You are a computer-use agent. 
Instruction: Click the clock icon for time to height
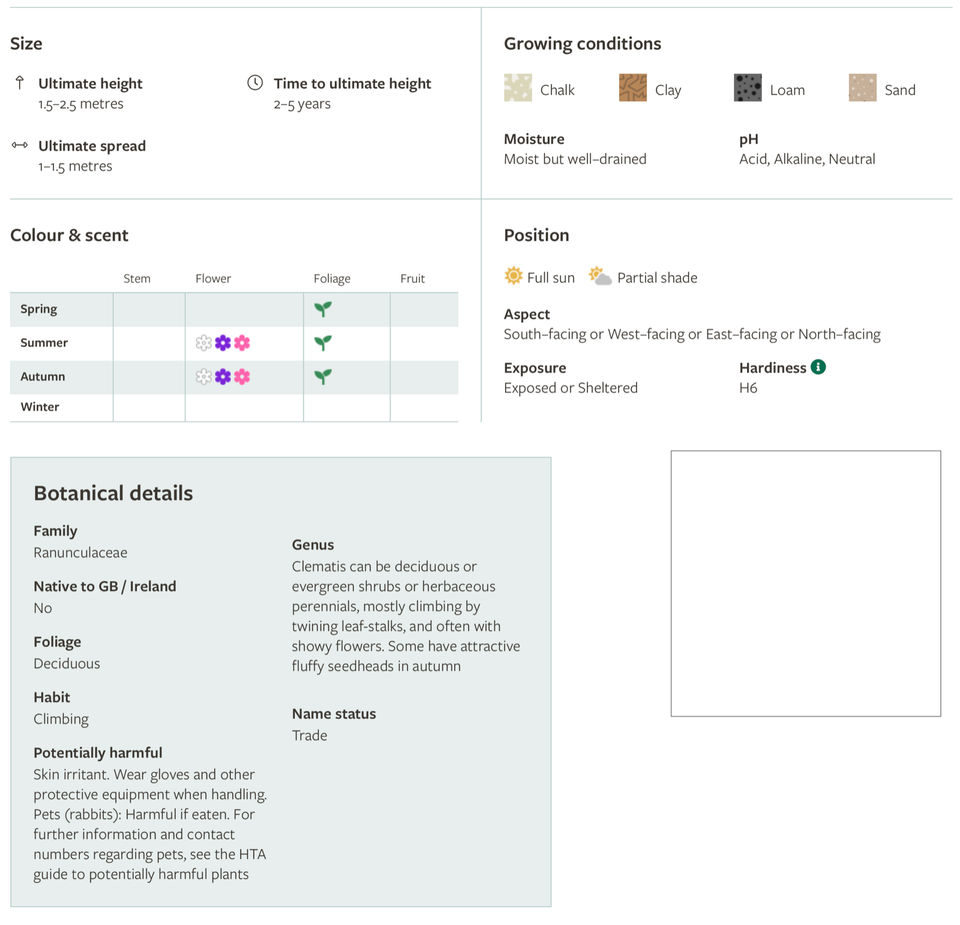pos(255,83)
